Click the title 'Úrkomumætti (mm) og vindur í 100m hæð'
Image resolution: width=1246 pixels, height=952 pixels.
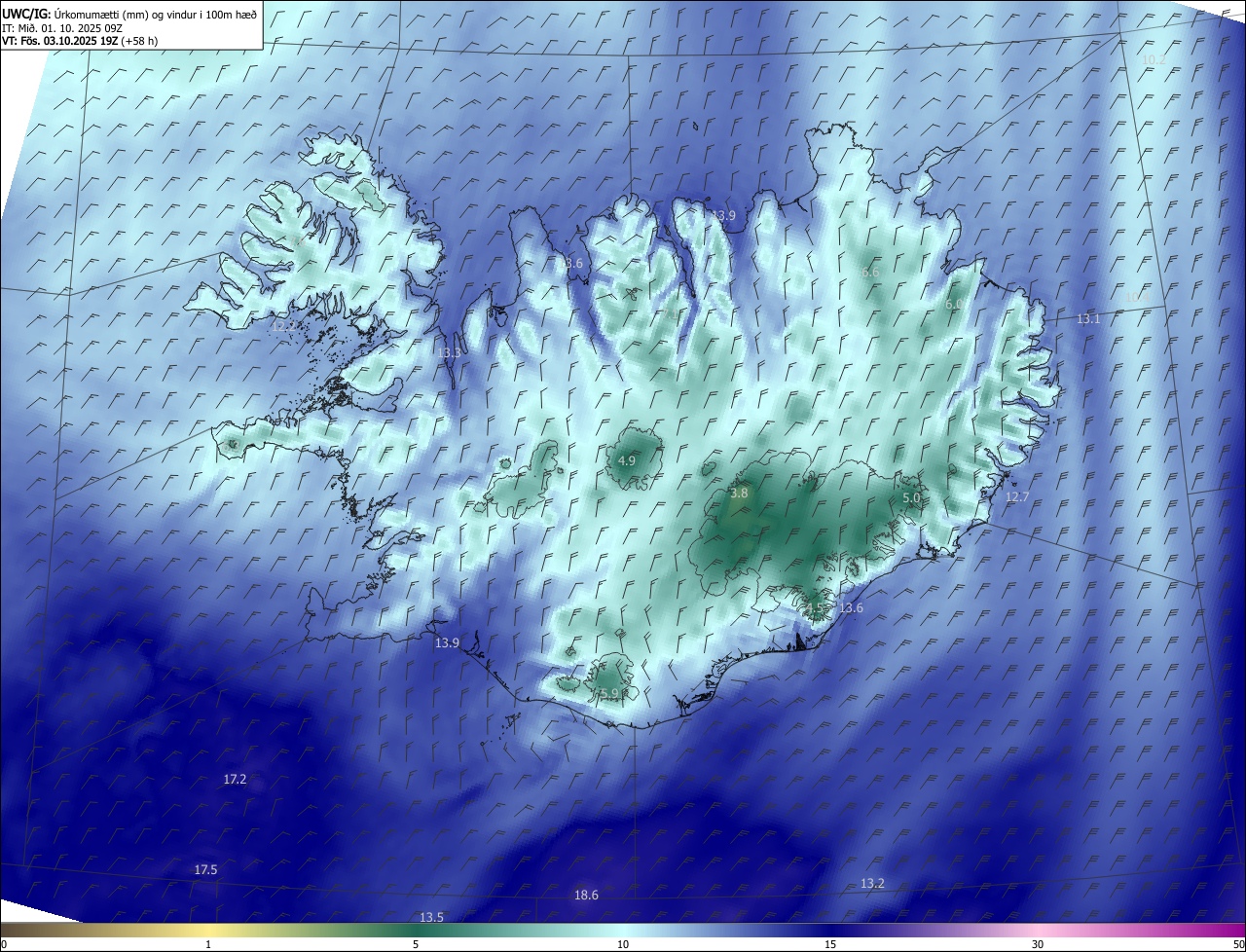pos(155,14)
